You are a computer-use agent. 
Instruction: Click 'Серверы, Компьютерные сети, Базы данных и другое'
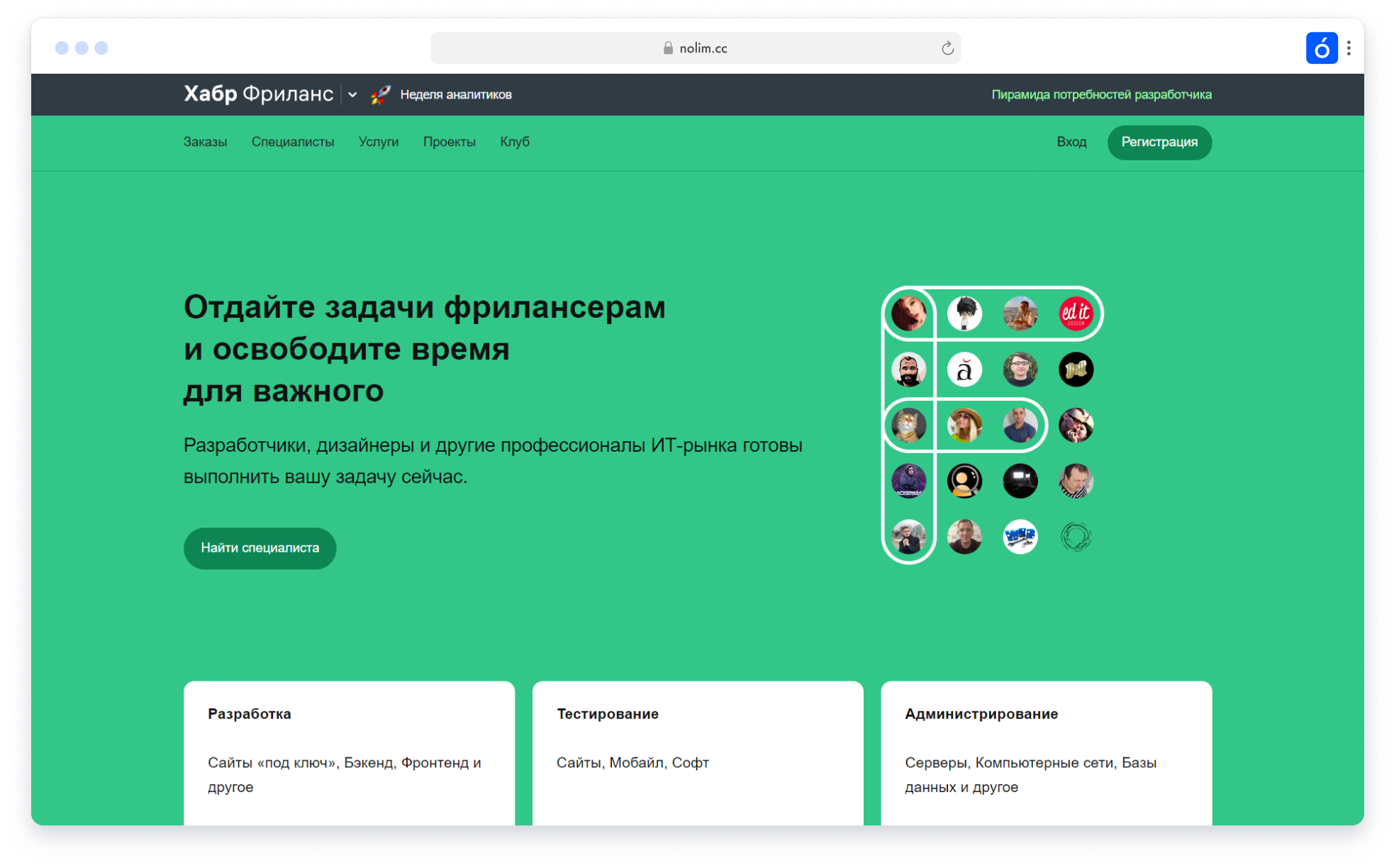1031,774
